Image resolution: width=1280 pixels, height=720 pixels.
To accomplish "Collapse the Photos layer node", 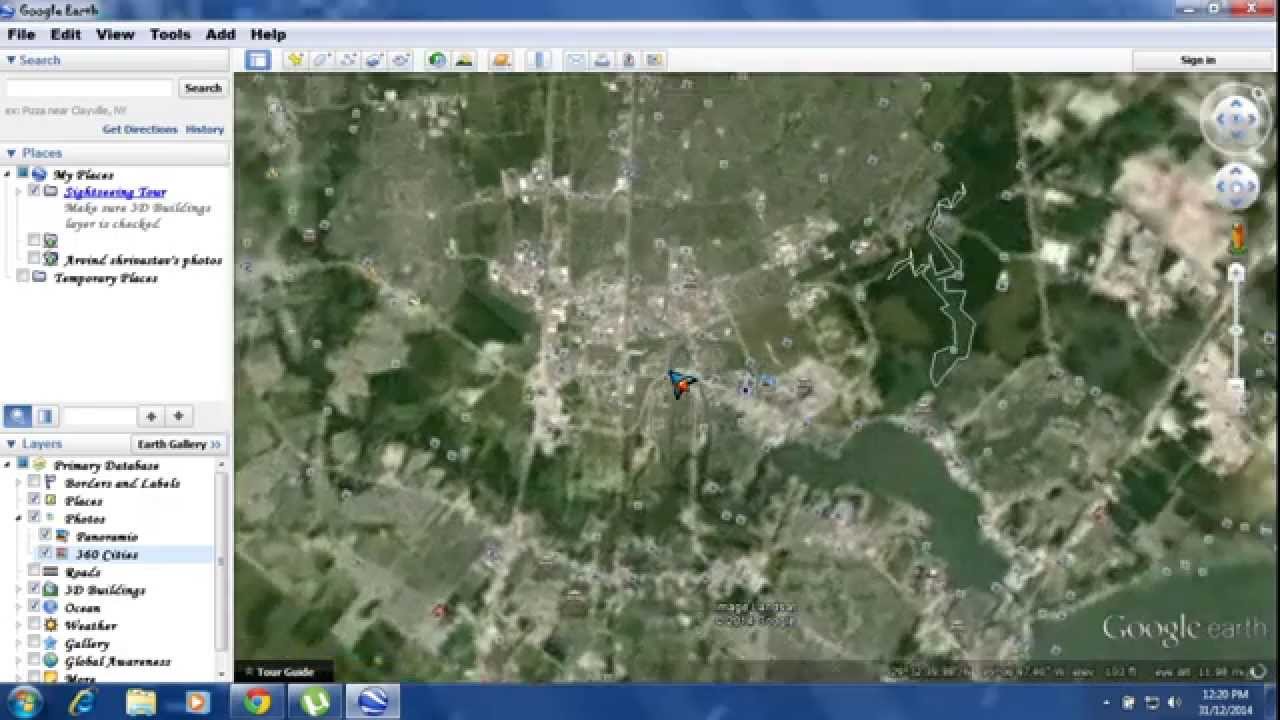I will tap(18, 519).
